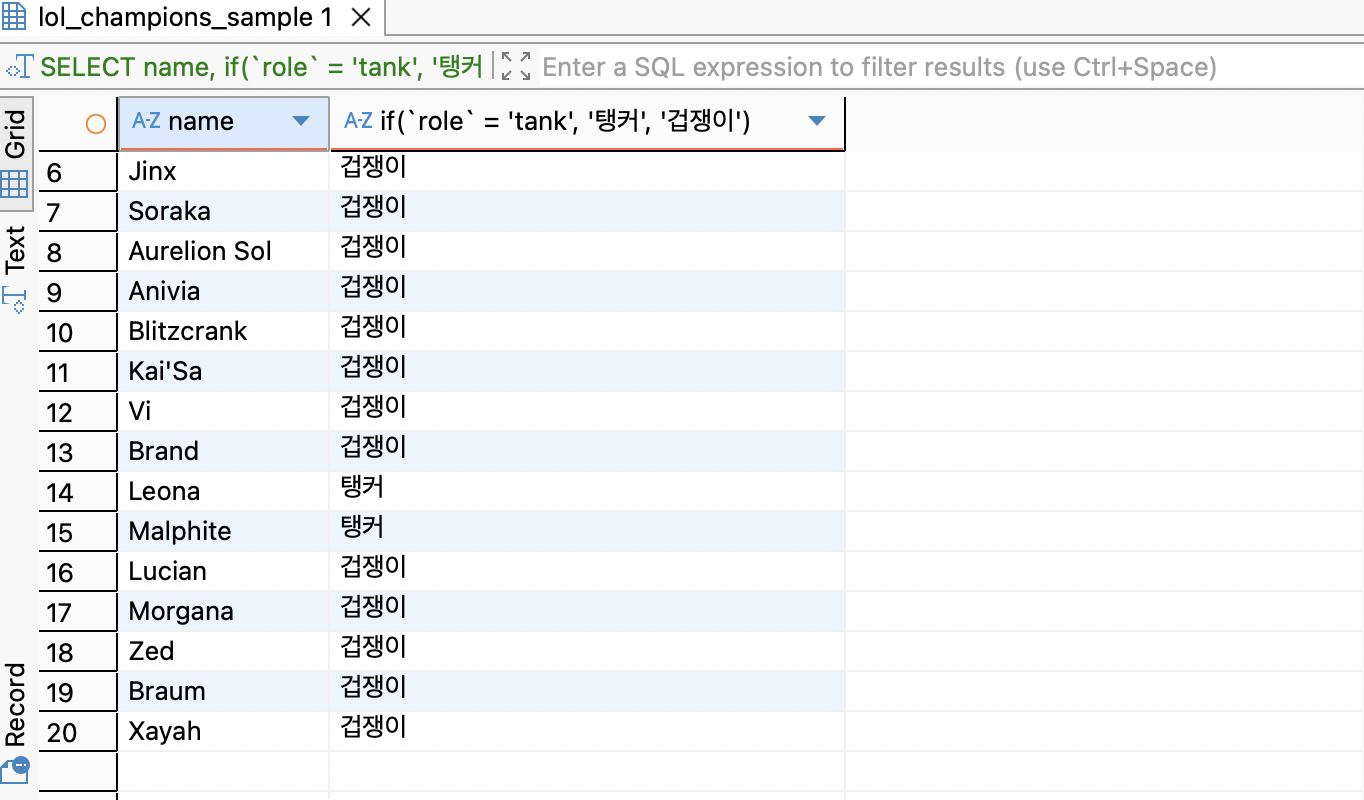Select row number 11

78,372
